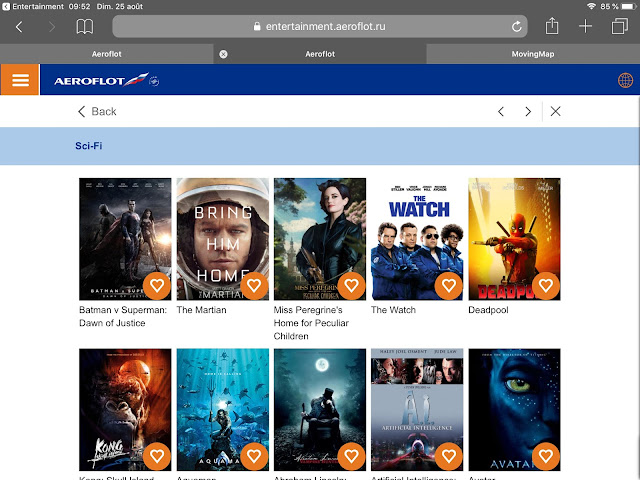Tap the Wi-Fi status icon
The width and height of the screenshot is (640, 480).
591,6
